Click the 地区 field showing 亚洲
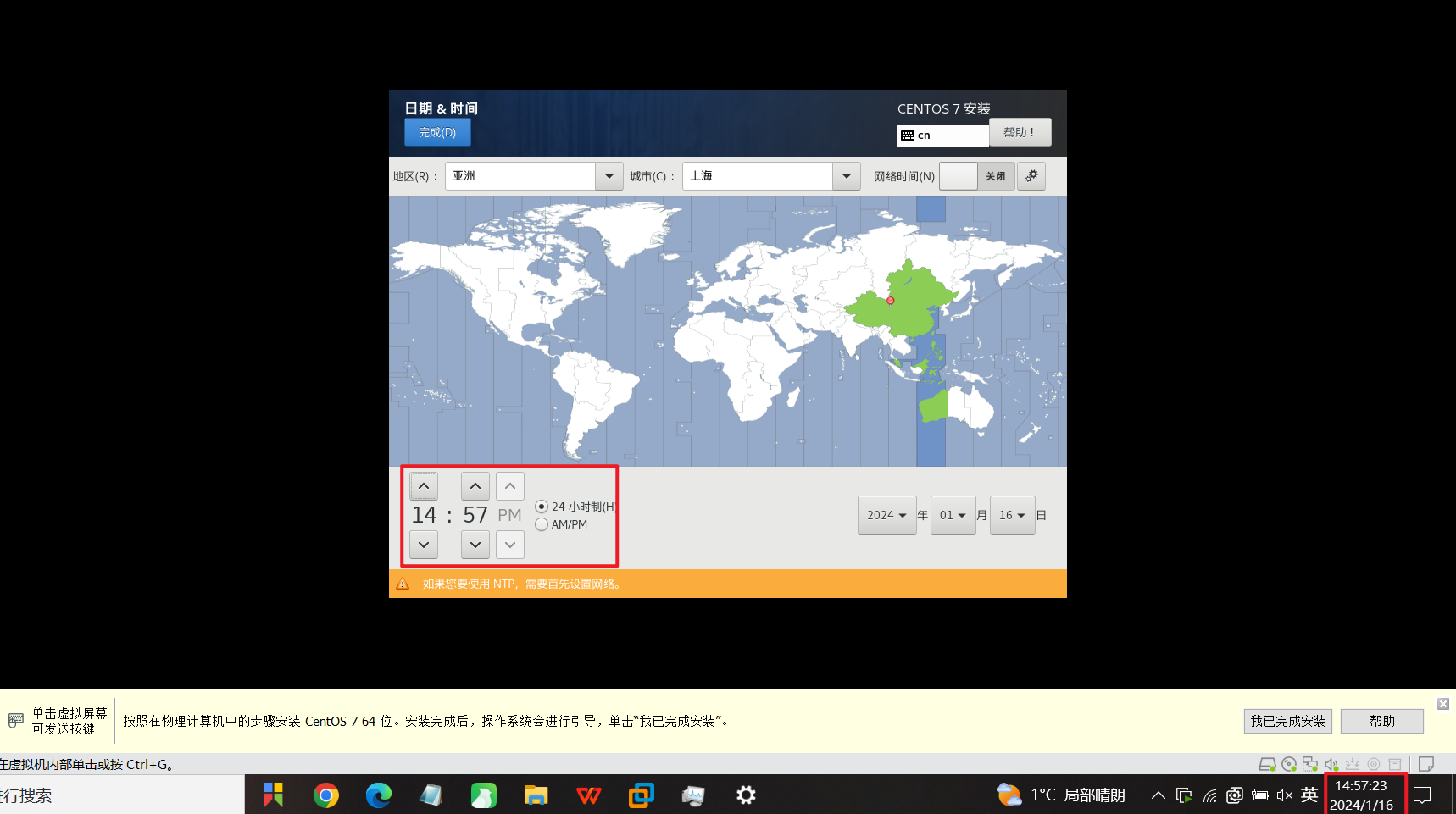The width and height of the screenshot is (1456, 814). pyautogui.click(x=520, y=176)
